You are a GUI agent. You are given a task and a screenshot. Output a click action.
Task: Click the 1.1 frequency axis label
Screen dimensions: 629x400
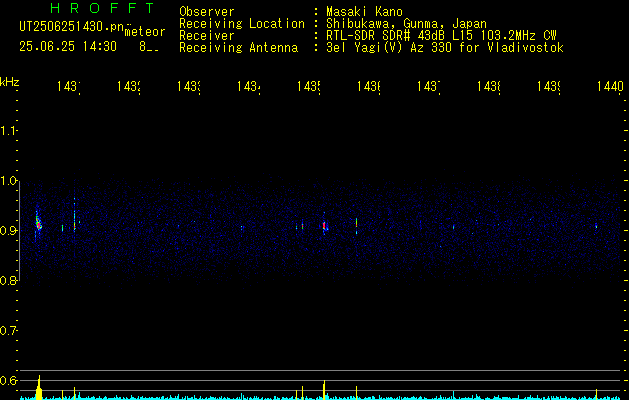pos(9,131)
